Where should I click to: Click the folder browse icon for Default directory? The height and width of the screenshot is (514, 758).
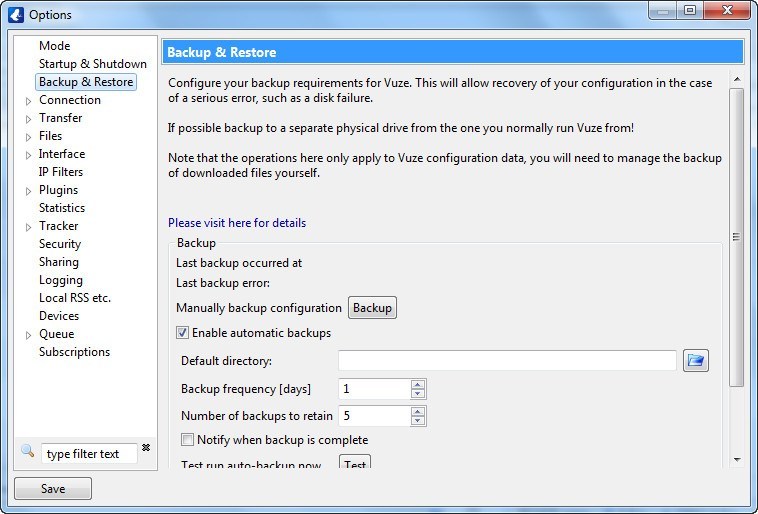696,360
